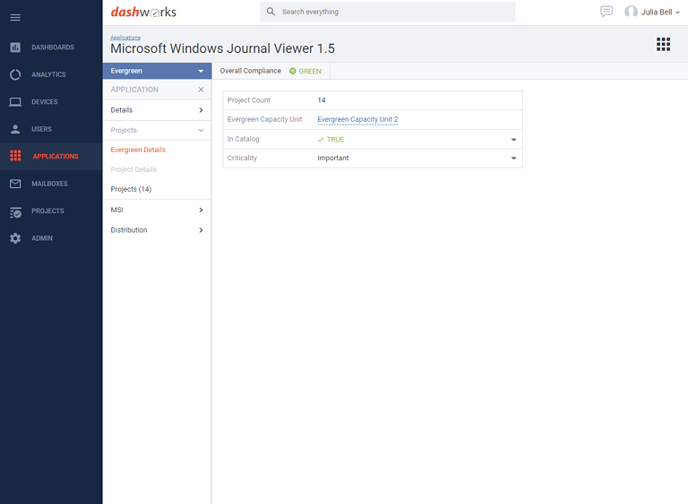The width and height of the screenshot is (688, 504).
Task: Close the APPLICATION panel with the X
Action: (201, 89)
